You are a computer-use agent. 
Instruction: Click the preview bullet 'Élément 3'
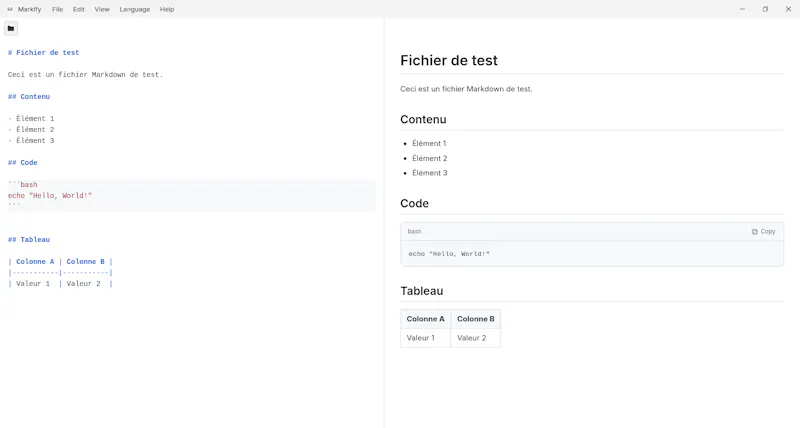pos(430,173)
